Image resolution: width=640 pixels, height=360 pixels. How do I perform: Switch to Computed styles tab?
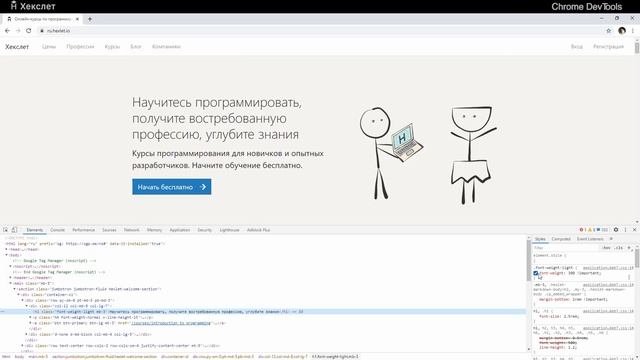561,239
